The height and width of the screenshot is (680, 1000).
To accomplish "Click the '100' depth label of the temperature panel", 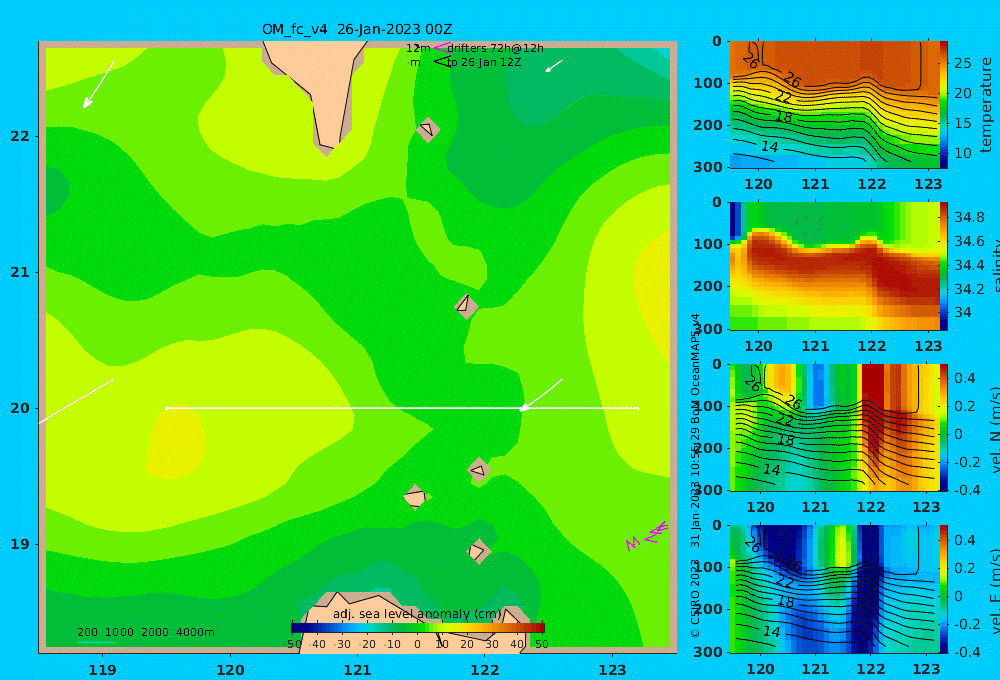I will pyautogui.click(x=708, y=83).
